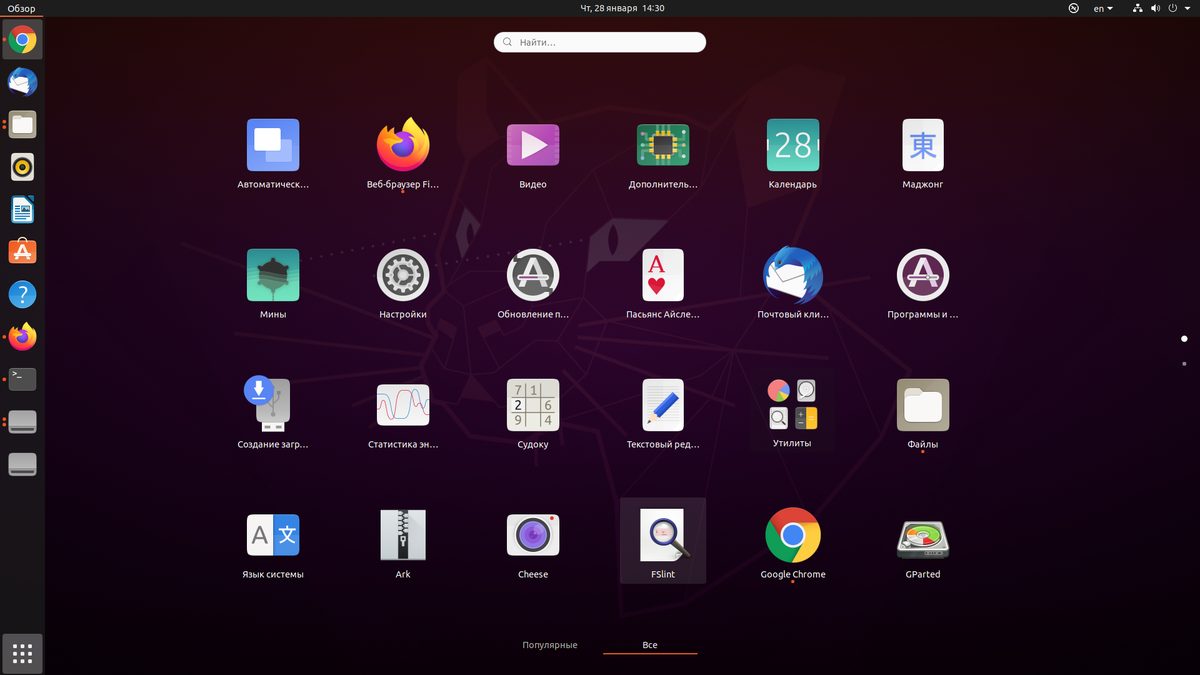
Task: Open the Automatic startup applications app
Action: tap(273, 146)
